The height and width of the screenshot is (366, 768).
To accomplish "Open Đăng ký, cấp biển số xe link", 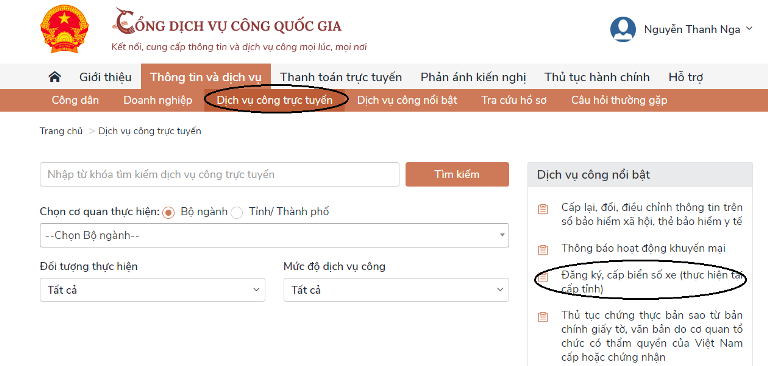I will [652, 283].
